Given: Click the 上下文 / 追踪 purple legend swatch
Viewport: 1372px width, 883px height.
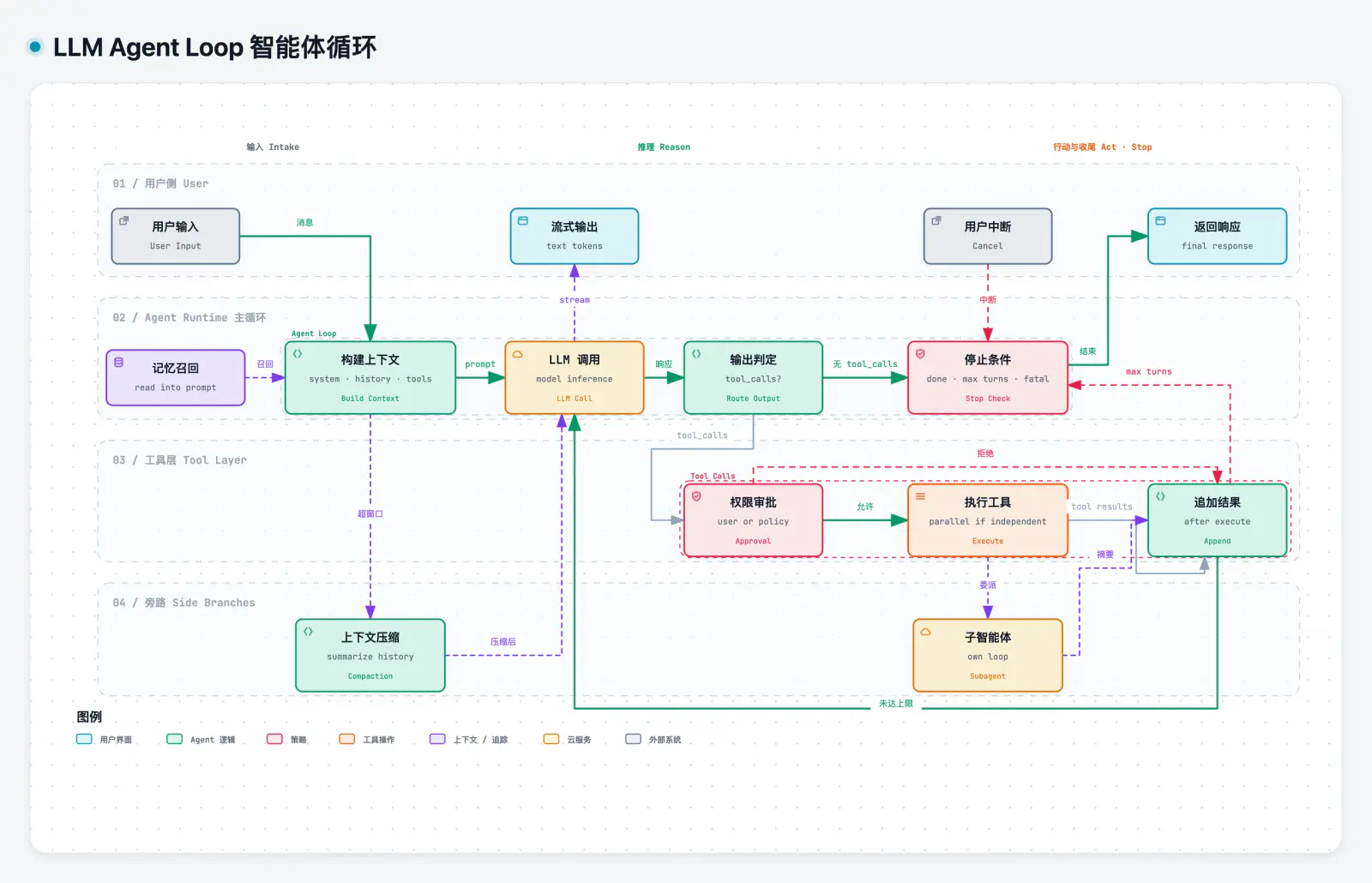Looking at the screenshot, I should coord(437,739).
